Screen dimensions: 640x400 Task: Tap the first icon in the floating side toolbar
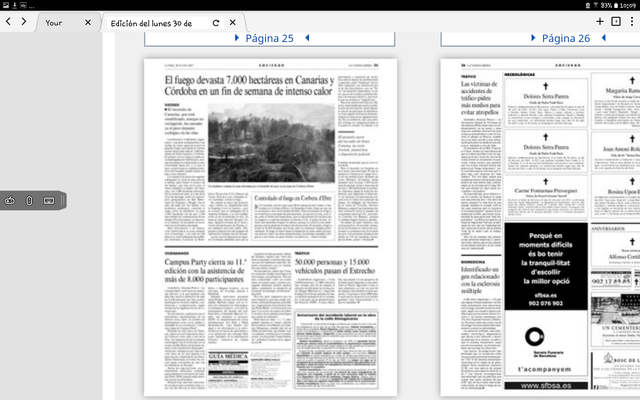tap(10, 200)
